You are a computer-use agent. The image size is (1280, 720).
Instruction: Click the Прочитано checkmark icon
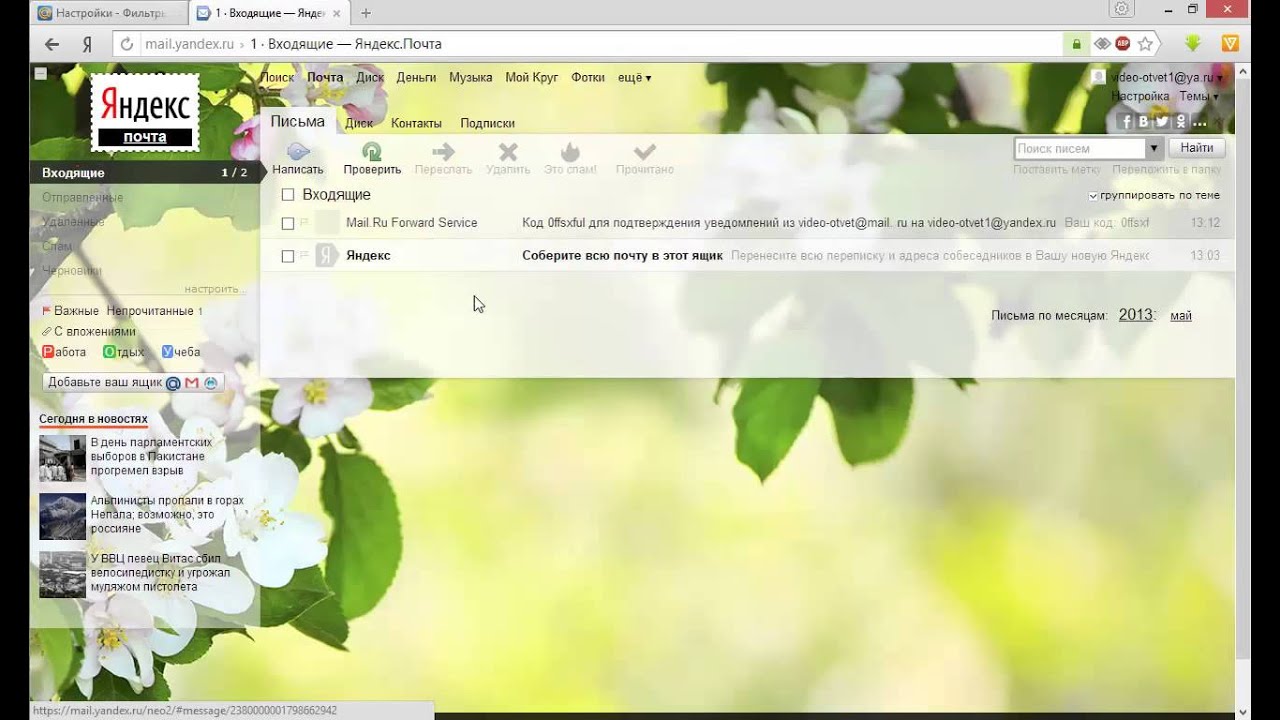[x=645, y=152]
